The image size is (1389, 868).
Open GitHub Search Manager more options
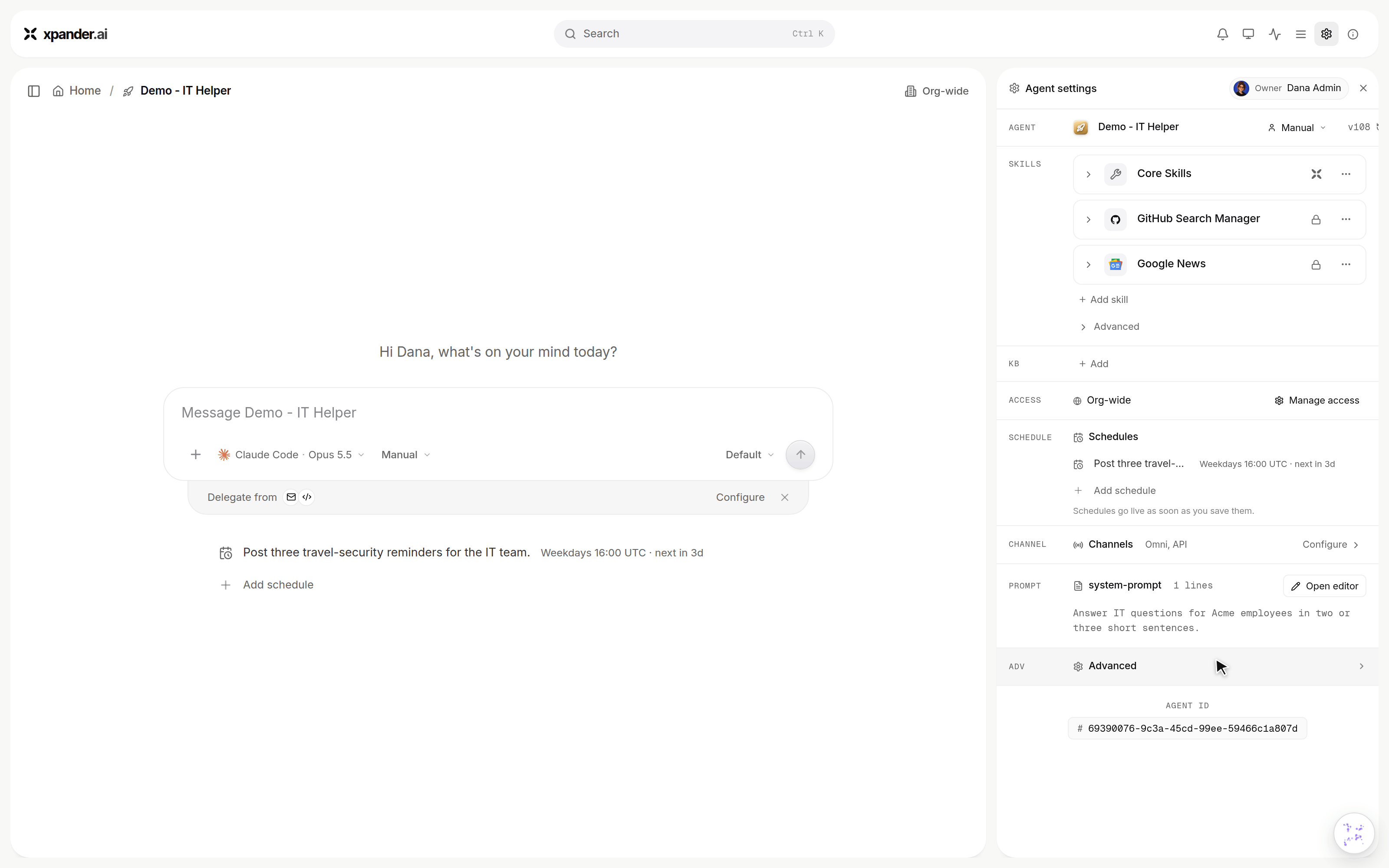click(1346, 219)
